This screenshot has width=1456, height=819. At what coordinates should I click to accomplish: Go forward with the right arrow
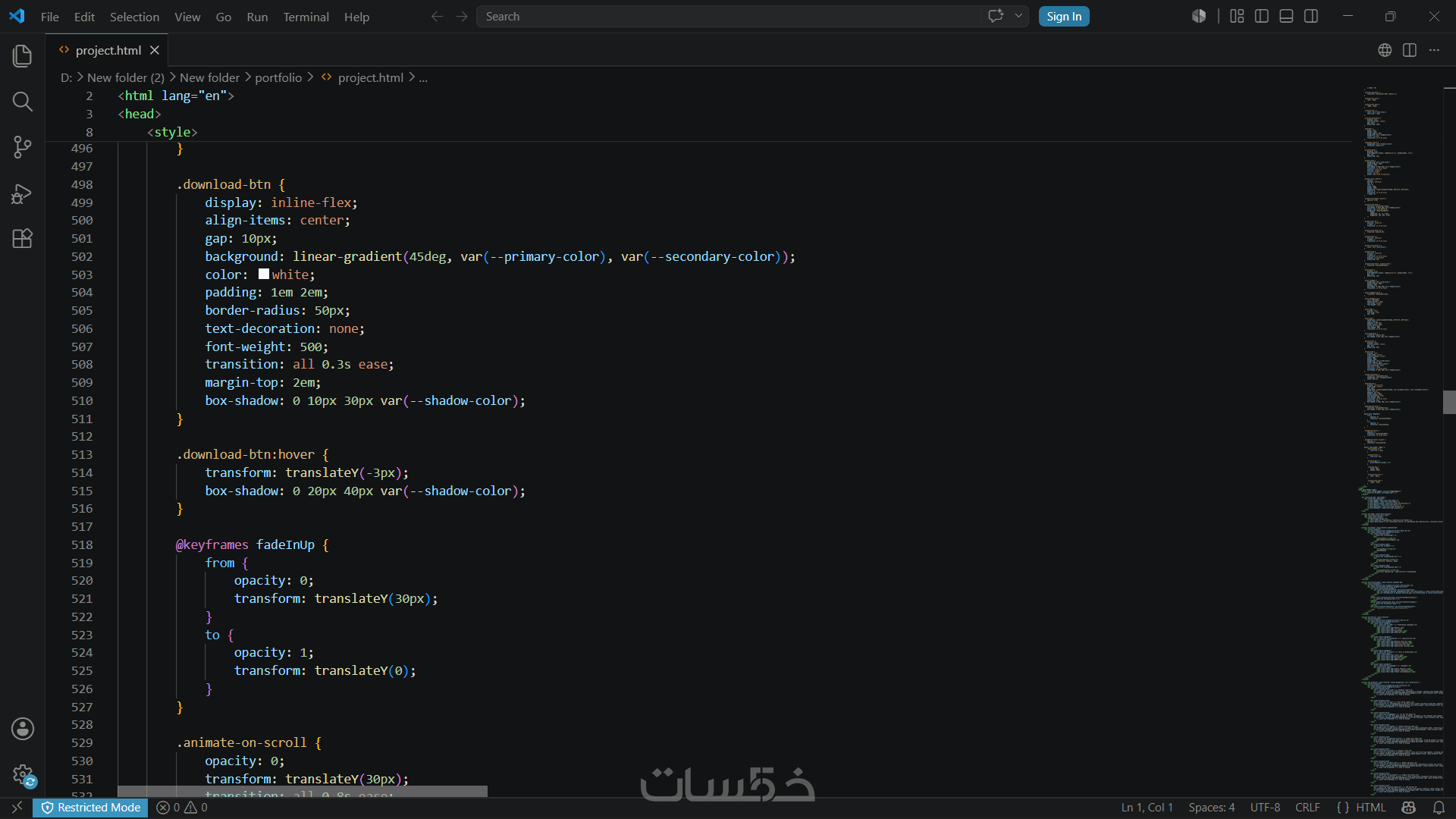point(462,17)
